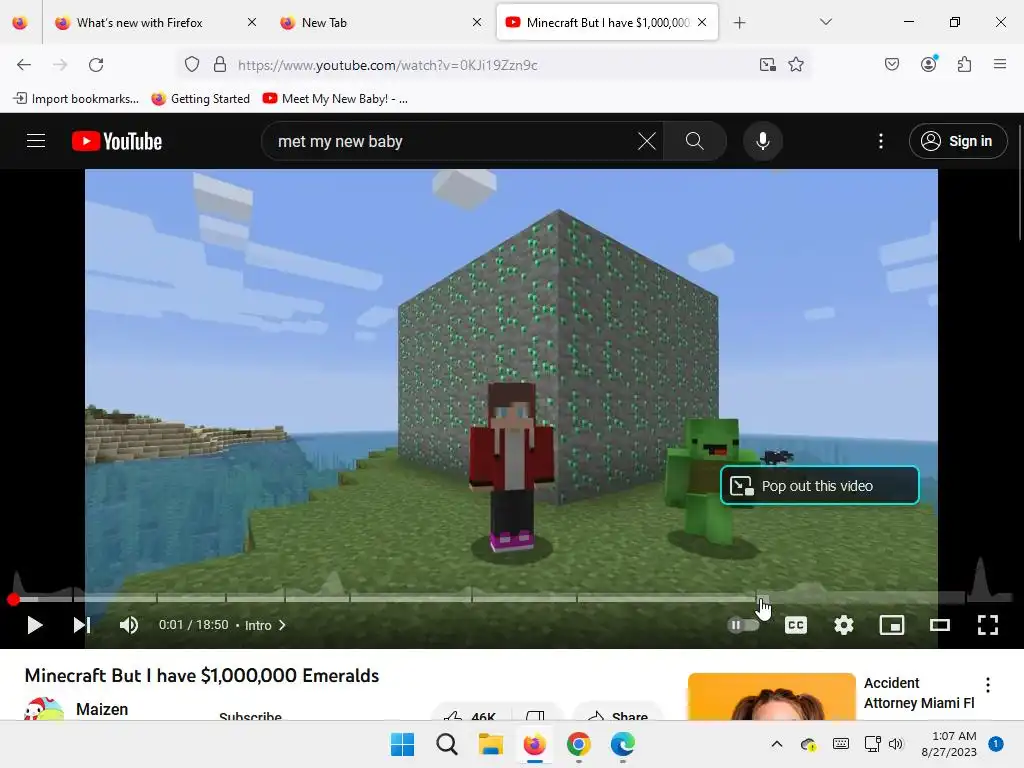1024x768 pixels.
Task: Bookmark this page with star
Action: (795, 65)
